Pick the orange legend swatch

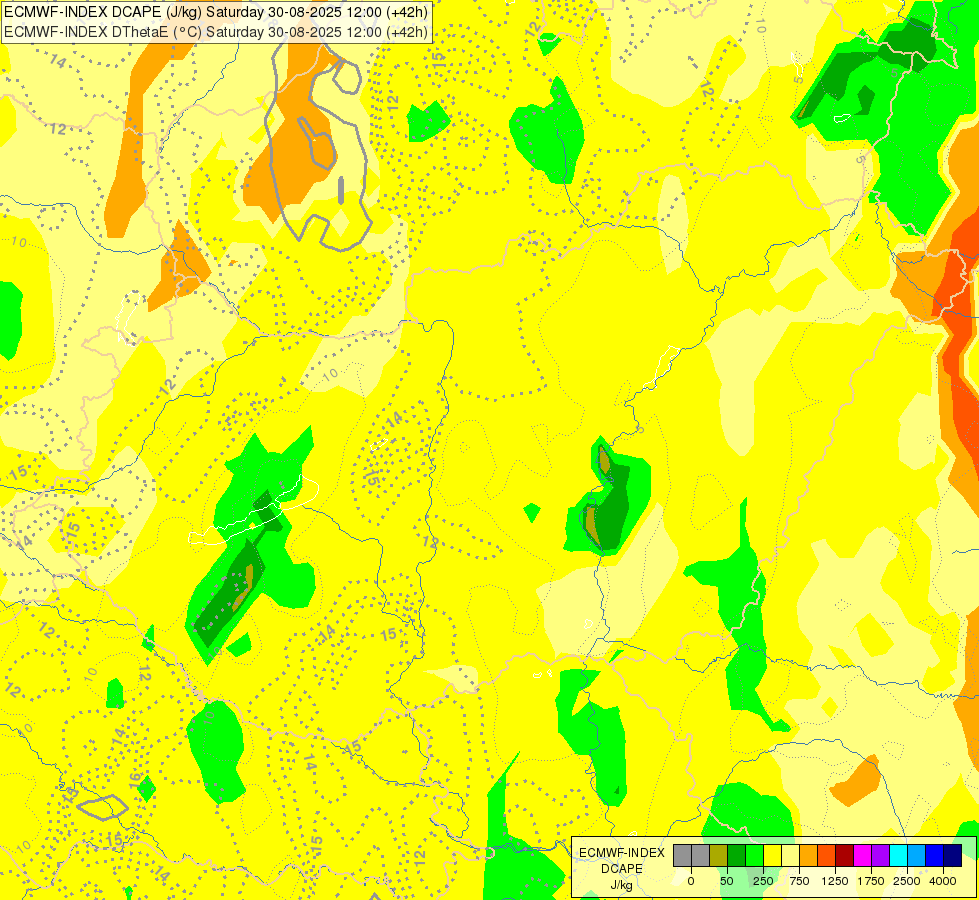tap(809, 856)
